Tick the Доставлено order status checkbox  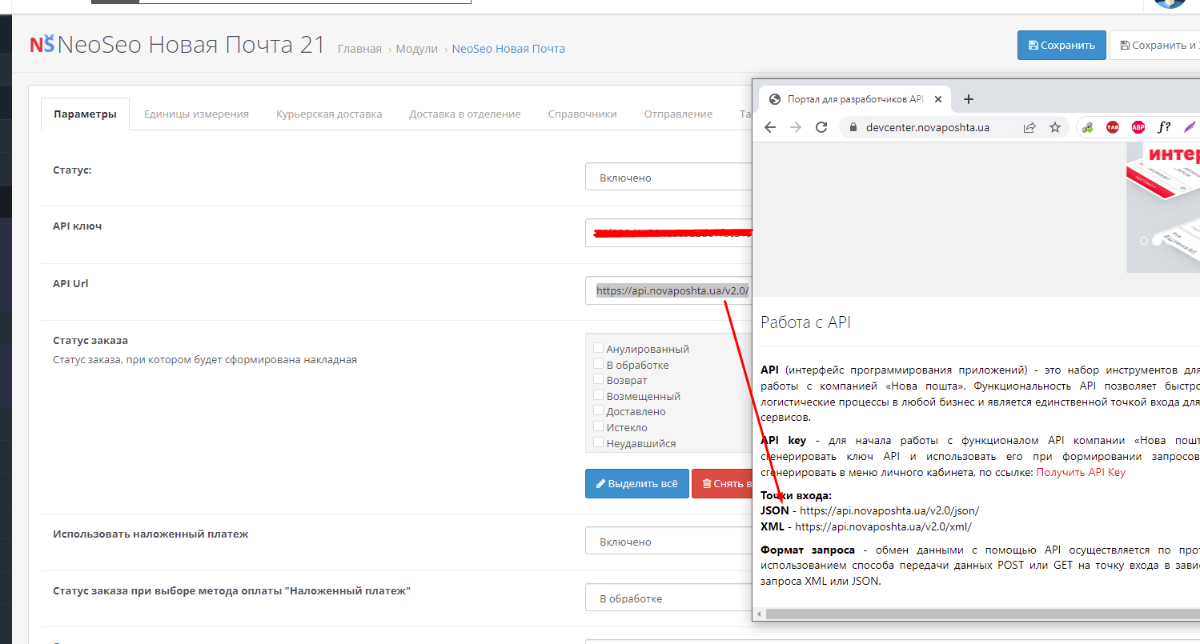point(598,411)
